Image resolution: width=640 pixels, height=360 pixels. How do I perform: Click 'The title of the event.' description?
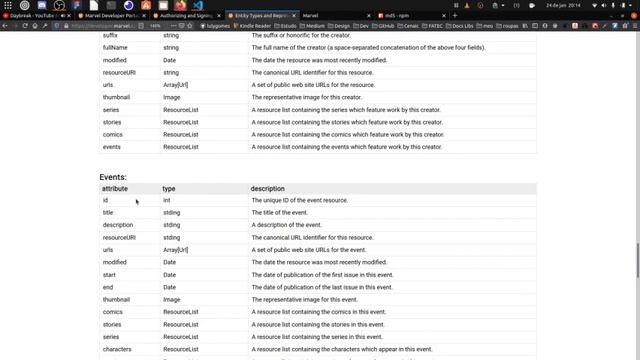click(x=280, y=212)
